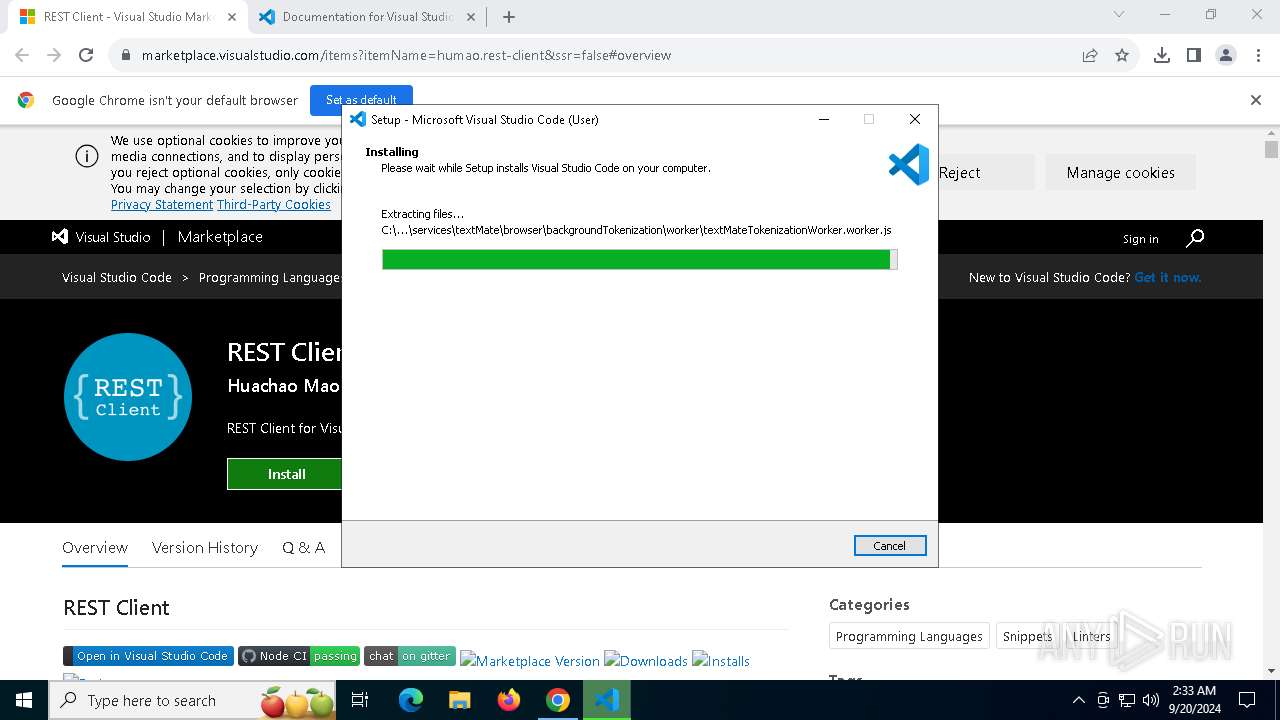Follow the Get it now link
This screenshot has width=1280, height=720.
[1168, 278]
